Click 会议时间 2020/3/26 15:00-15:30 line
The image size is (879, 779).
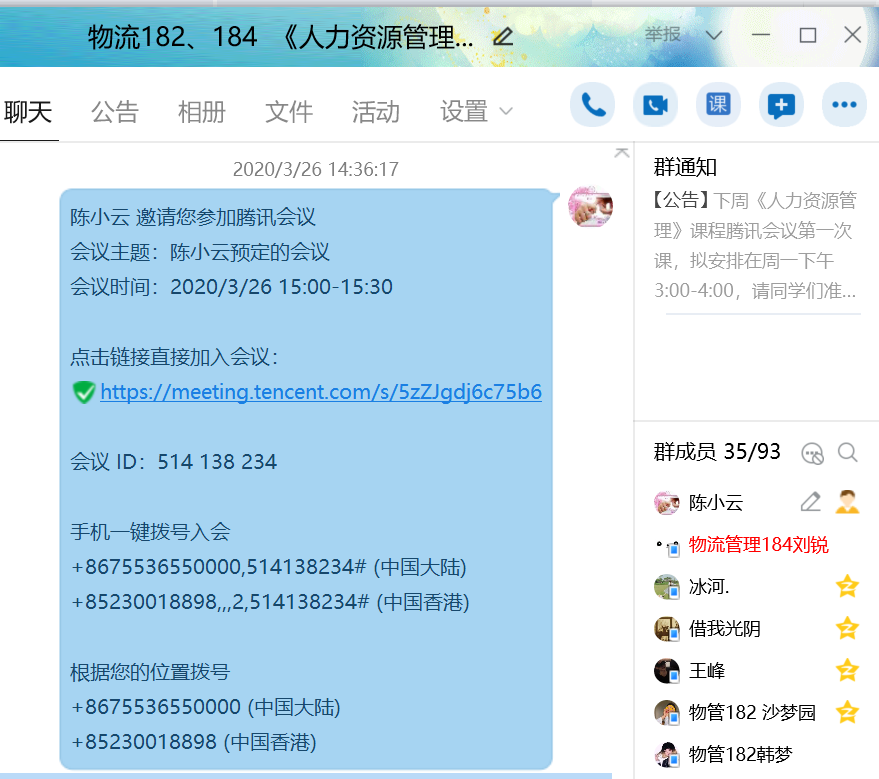coord(232,287)
